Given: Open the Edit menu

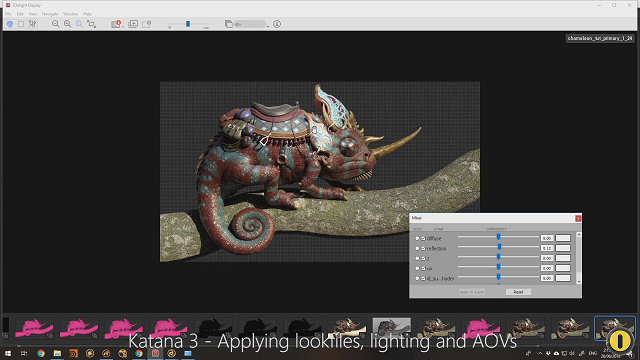Looking at the screenshot, I should (20, 14).
